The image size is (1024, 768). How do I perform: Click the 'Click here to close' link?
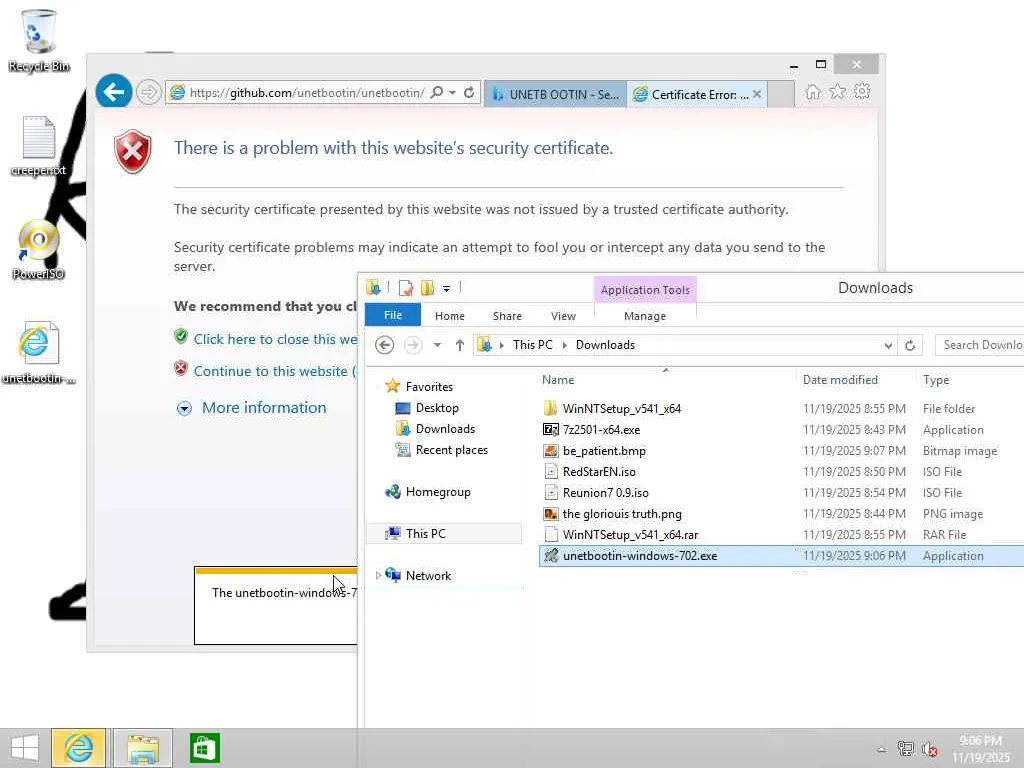[x=275, y=339]
